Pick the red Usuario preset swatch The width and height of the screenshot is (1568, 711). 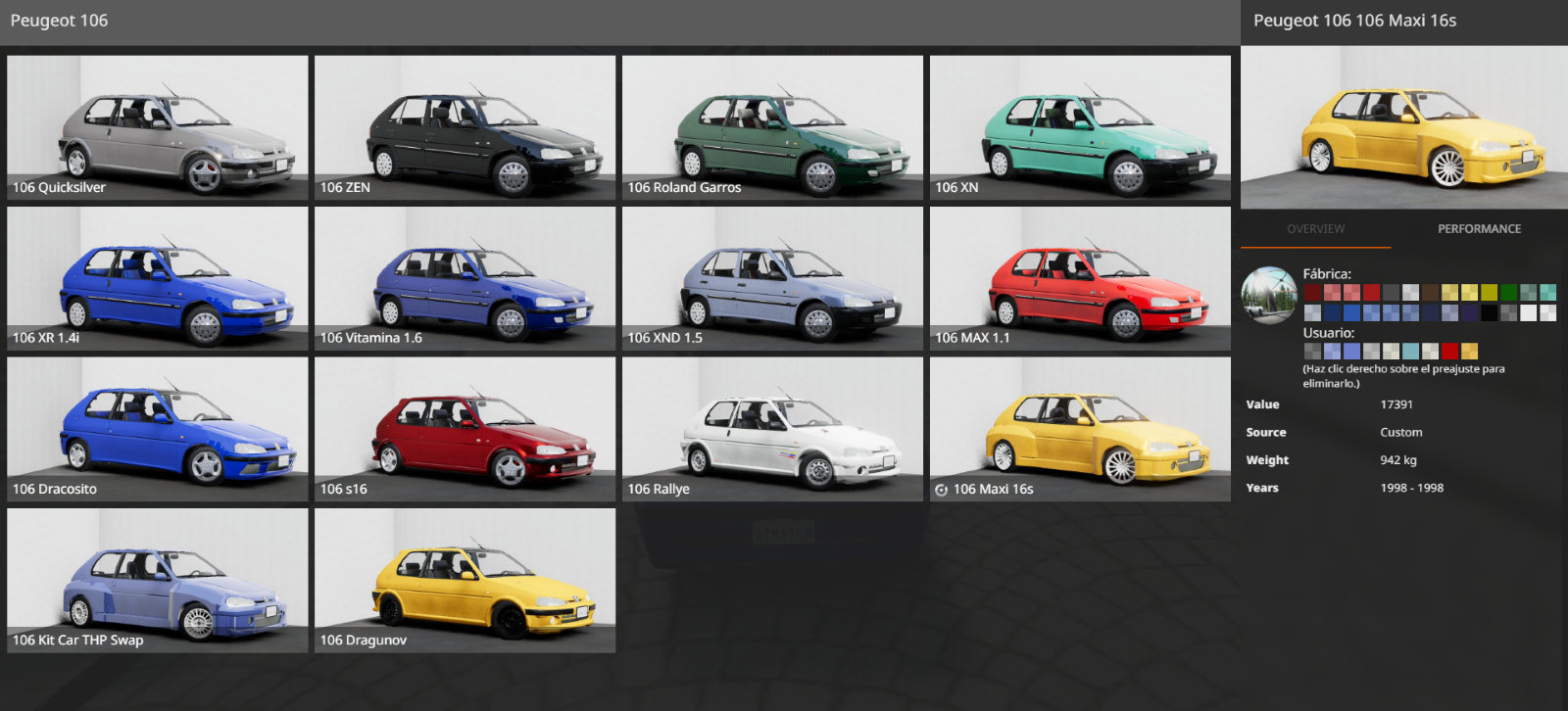pyautogui.click(x=1449, y=351)
